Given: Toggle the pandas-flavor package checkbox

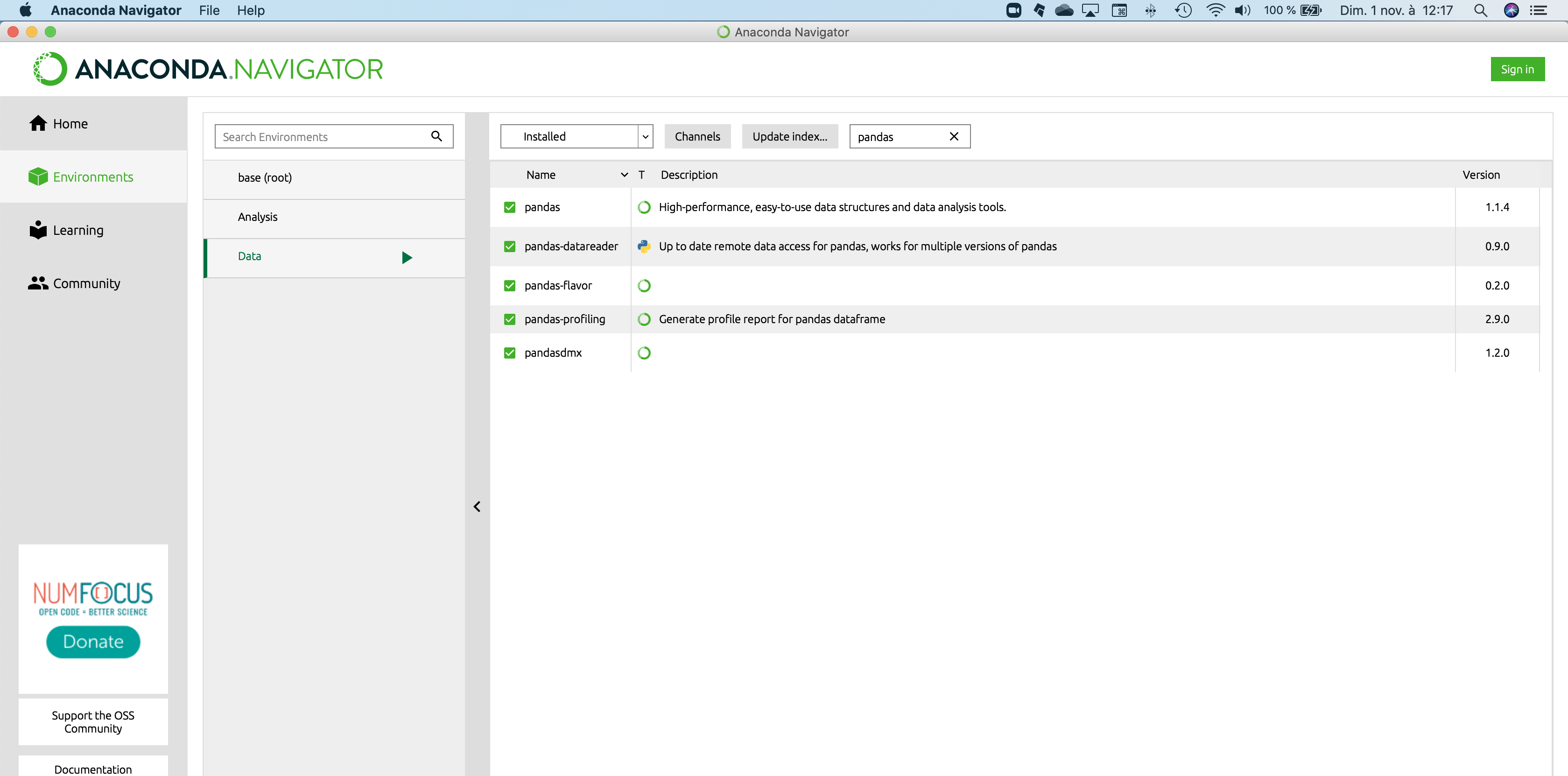Looking at the screenshot, I should (509, 285).
